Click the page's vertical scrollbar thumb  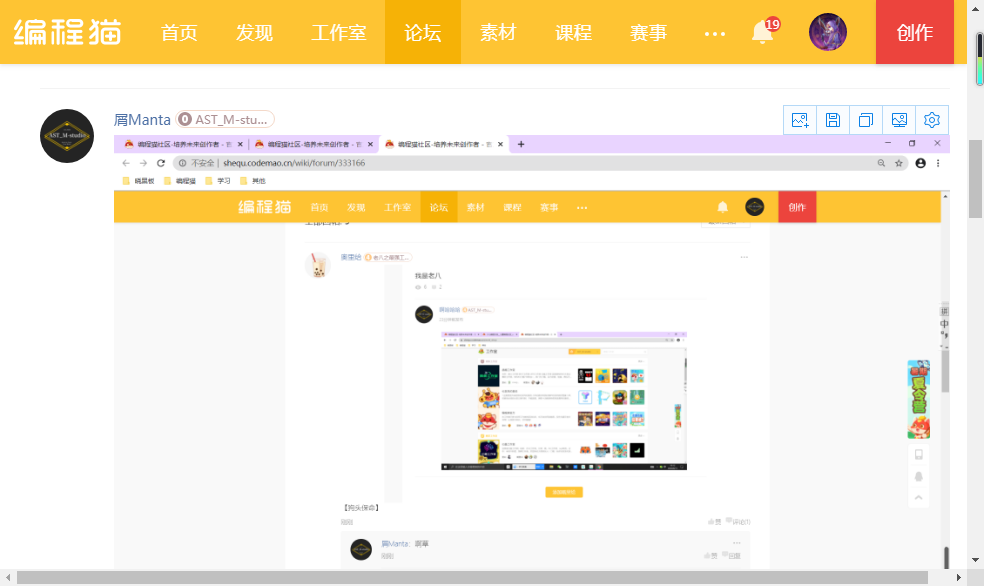975,179
